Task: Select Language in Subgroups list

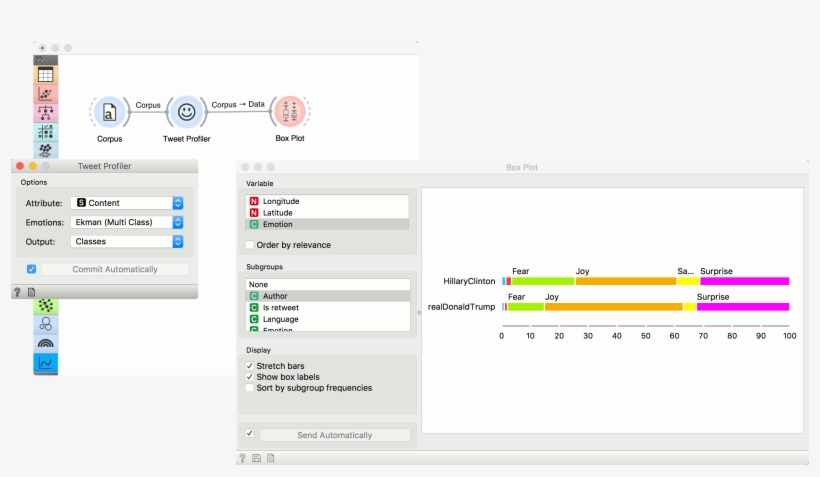Action: [x=328, y=319]
